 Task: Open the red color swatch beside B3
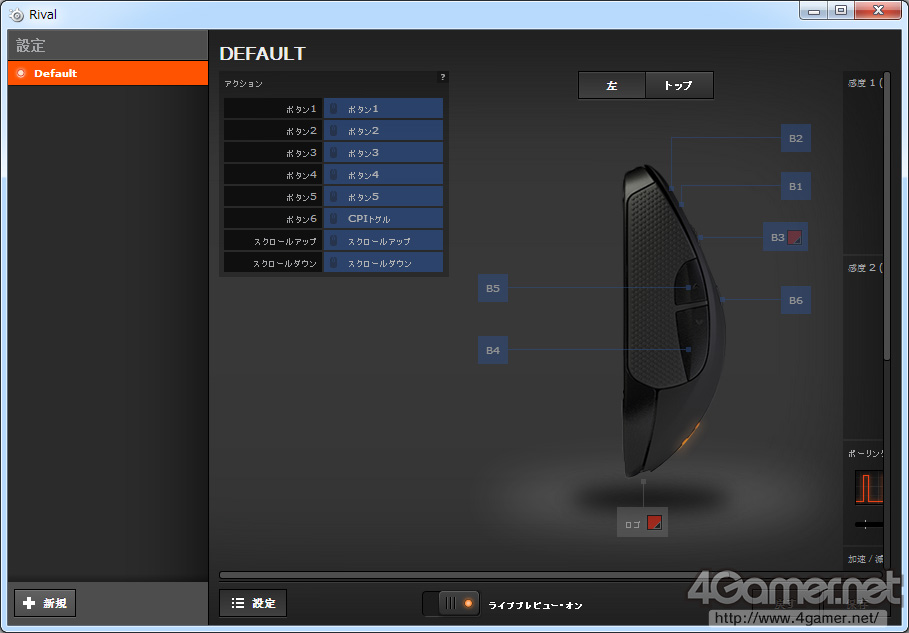pos(795,237)
